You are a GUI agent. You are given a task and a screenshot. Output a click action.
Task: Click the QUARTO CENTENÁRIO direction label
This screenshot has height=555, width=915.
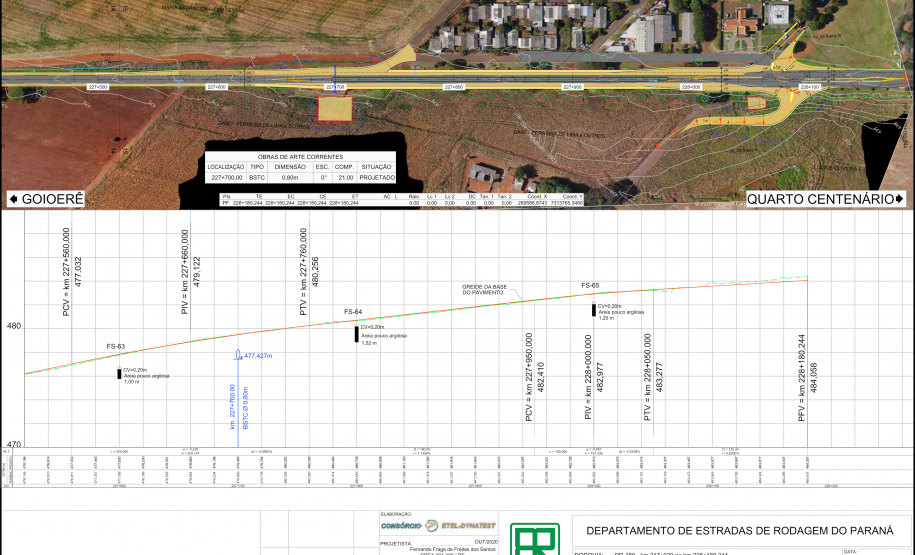click(x=820, y=199)
